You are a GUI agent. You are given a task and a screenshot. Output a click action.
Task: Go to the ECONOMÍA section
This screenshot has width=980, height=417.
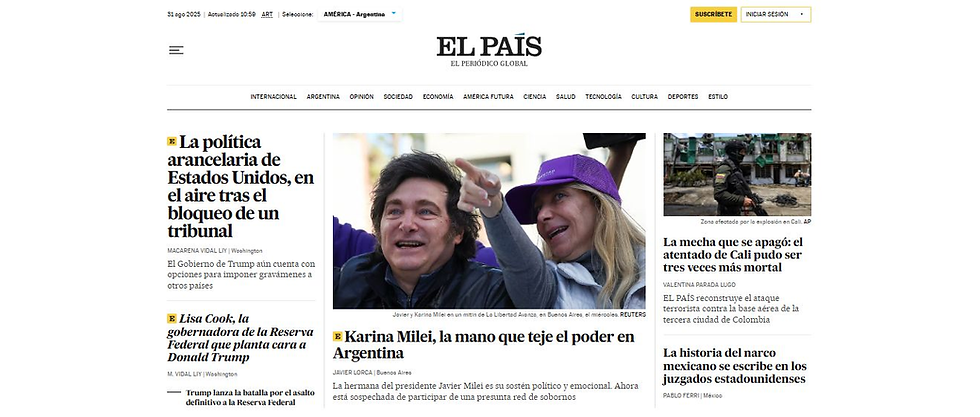click(438, 97)
